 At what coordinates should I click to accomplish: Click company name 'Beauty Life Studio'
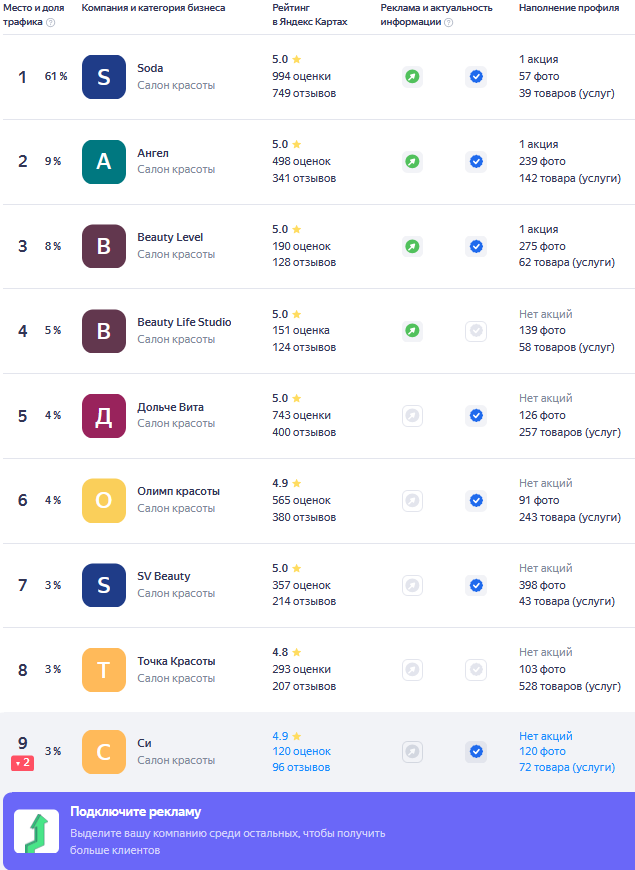184,322
